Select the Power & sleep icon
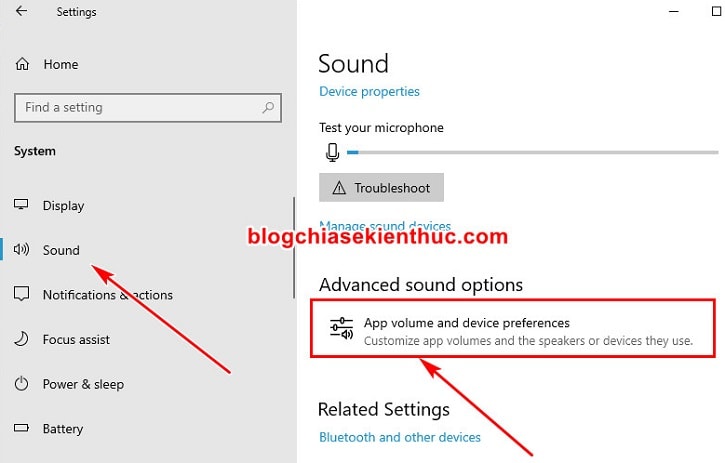725x463 pixels. 21,383
